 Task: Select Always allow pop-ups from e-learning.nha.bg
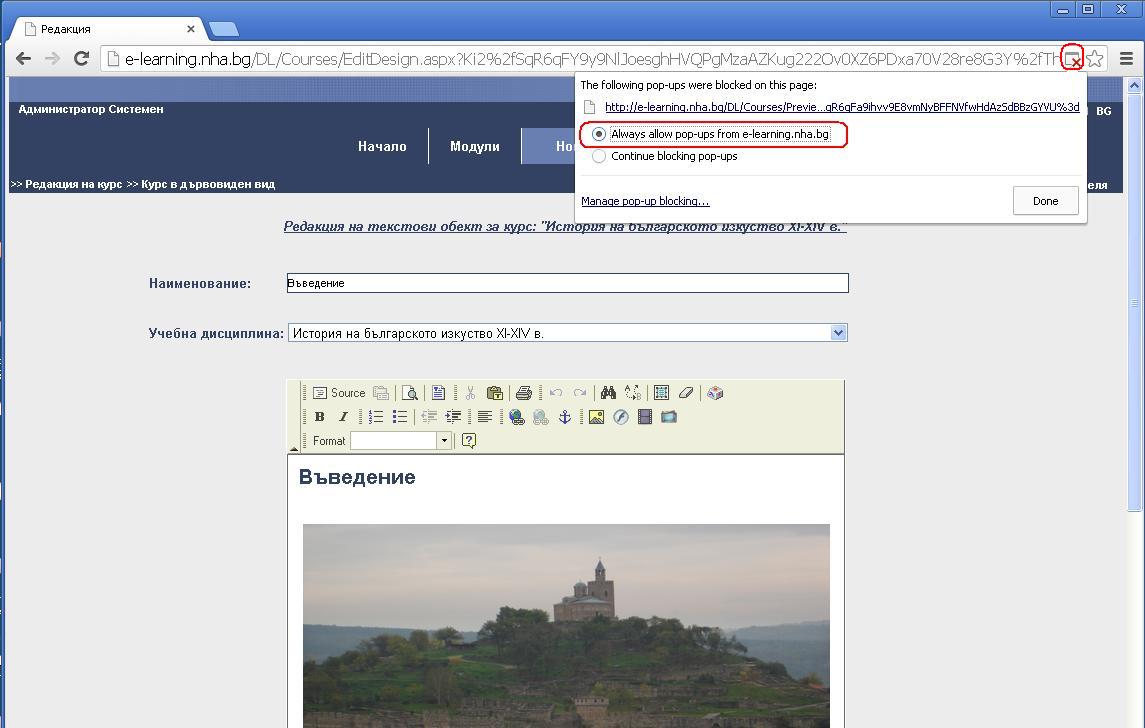(599, 134)
